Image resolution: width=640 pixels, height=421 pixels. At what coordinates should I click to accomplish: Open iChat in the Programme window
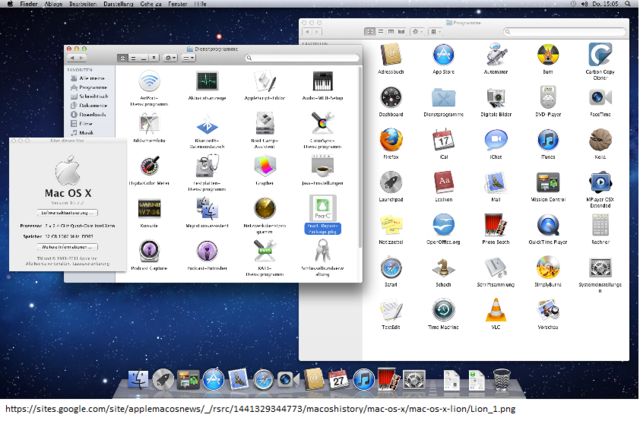click(x=496, y=140)
